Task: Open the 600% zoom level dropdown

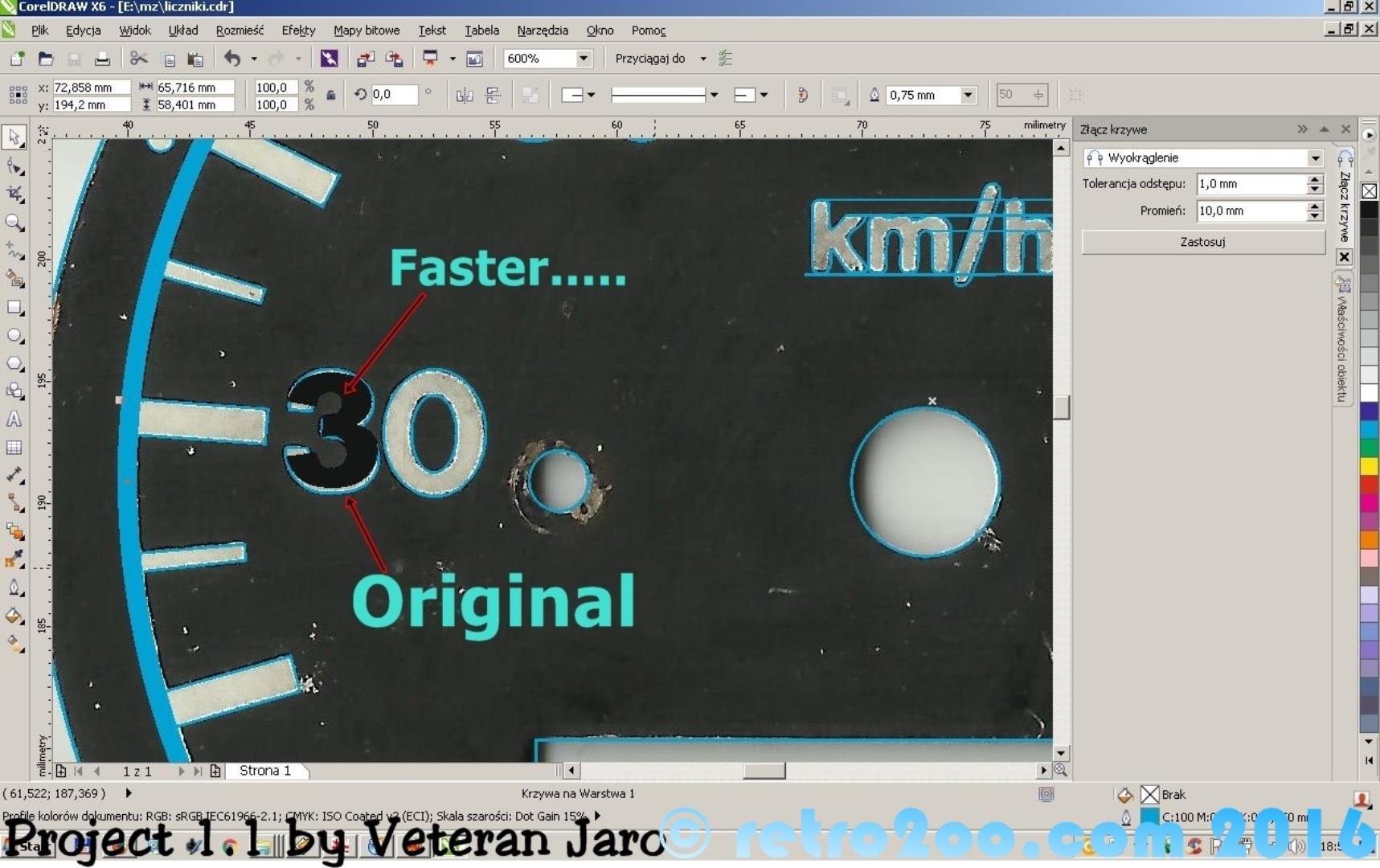Action: tap(584, 59)
